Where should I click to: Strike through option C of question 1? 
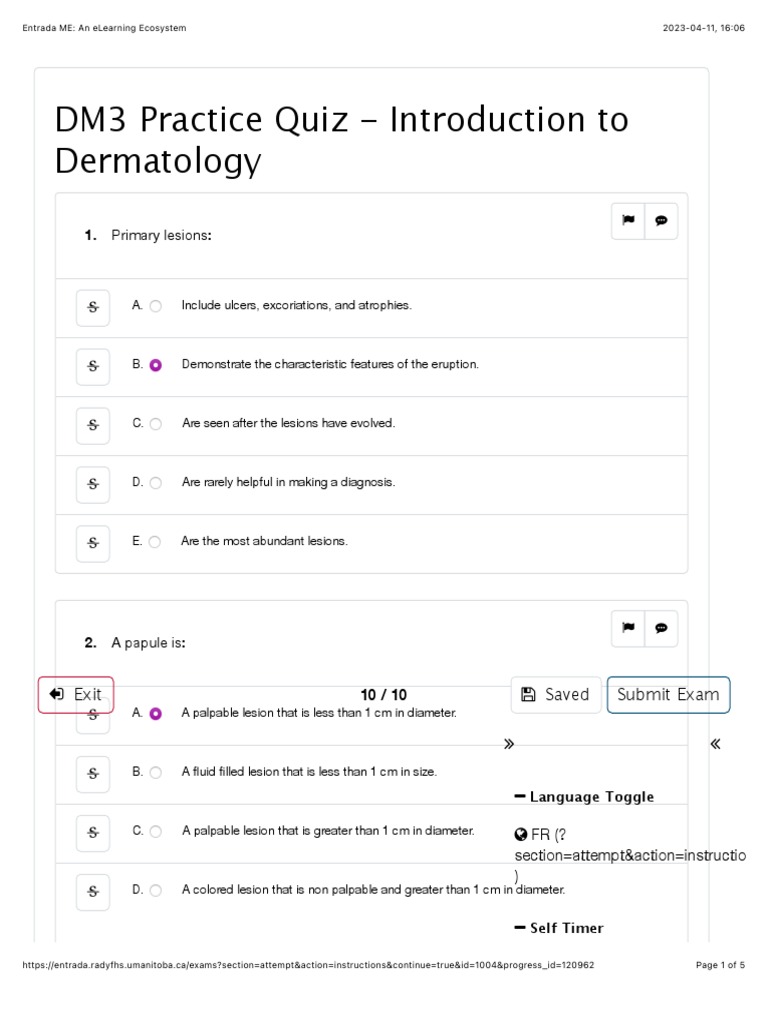[x=93, y=425]
